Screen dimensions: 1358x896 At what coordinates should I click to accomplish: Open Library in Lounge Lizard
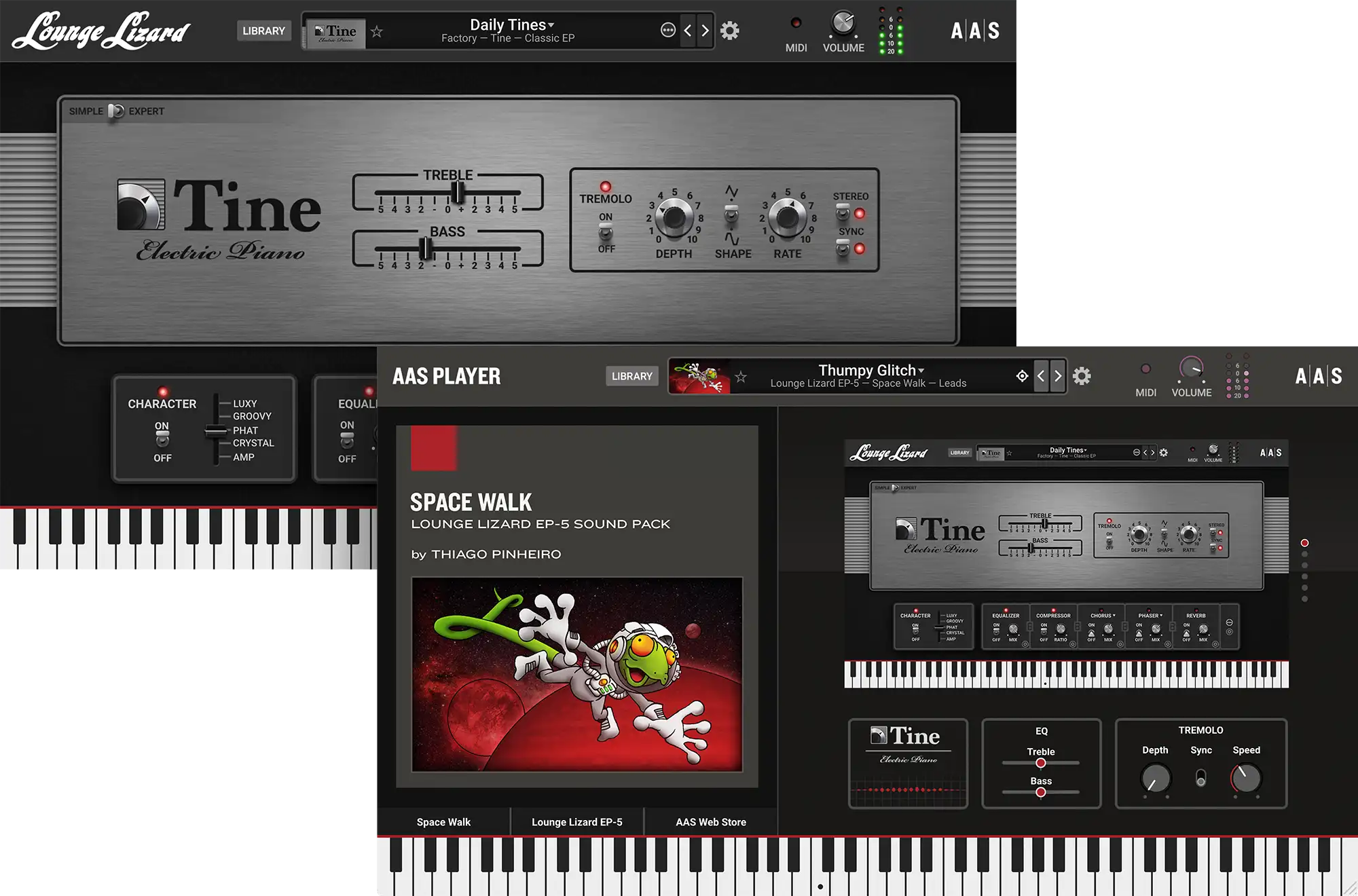coord(264,31)
